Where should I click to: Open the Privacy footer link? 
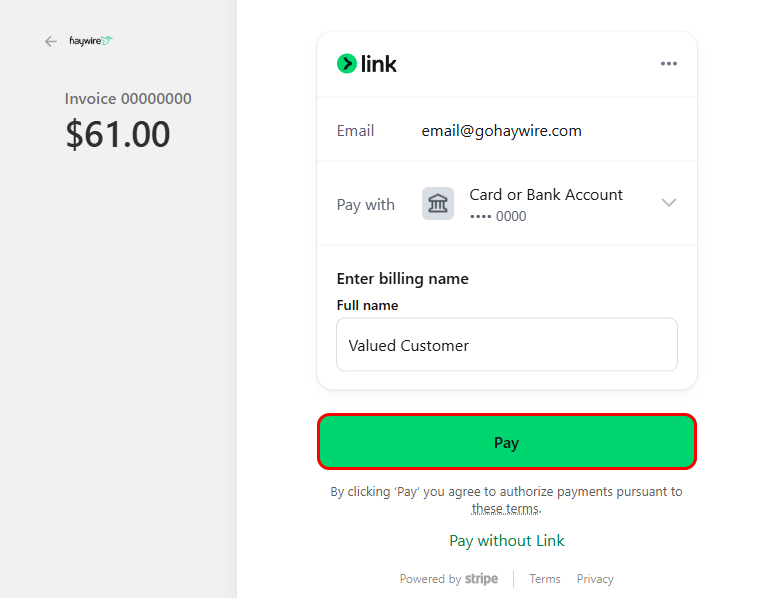[595, 579]
